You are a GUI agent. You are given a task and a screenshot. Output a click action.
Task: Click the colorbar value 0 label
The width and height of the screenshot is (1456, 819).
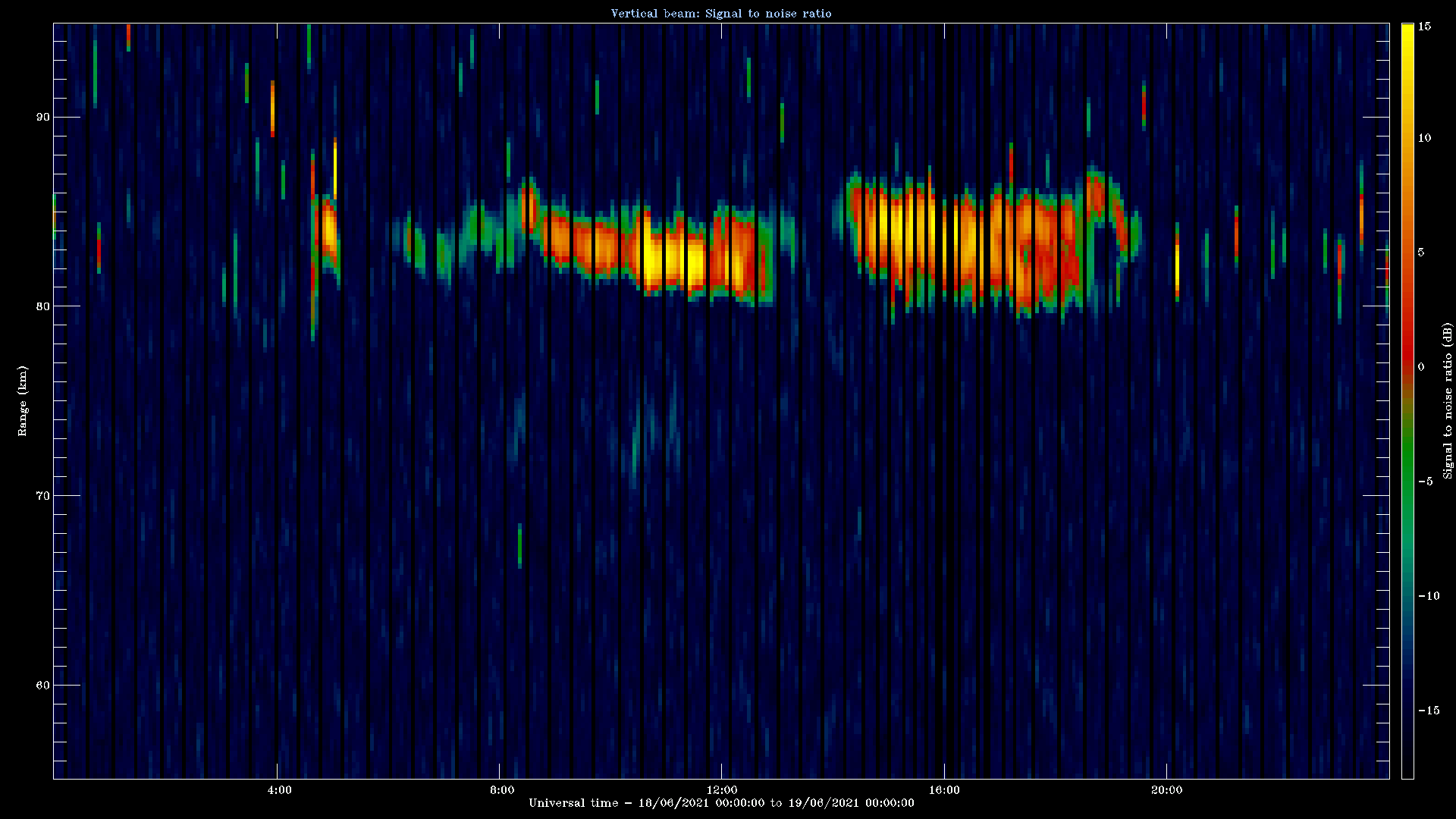[1421, 367]
